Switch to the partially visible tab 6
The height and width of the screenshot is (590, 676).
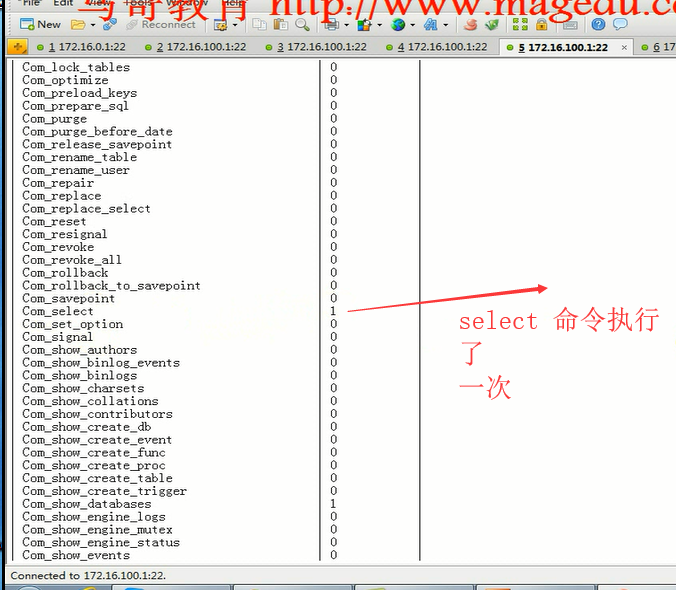657,47
